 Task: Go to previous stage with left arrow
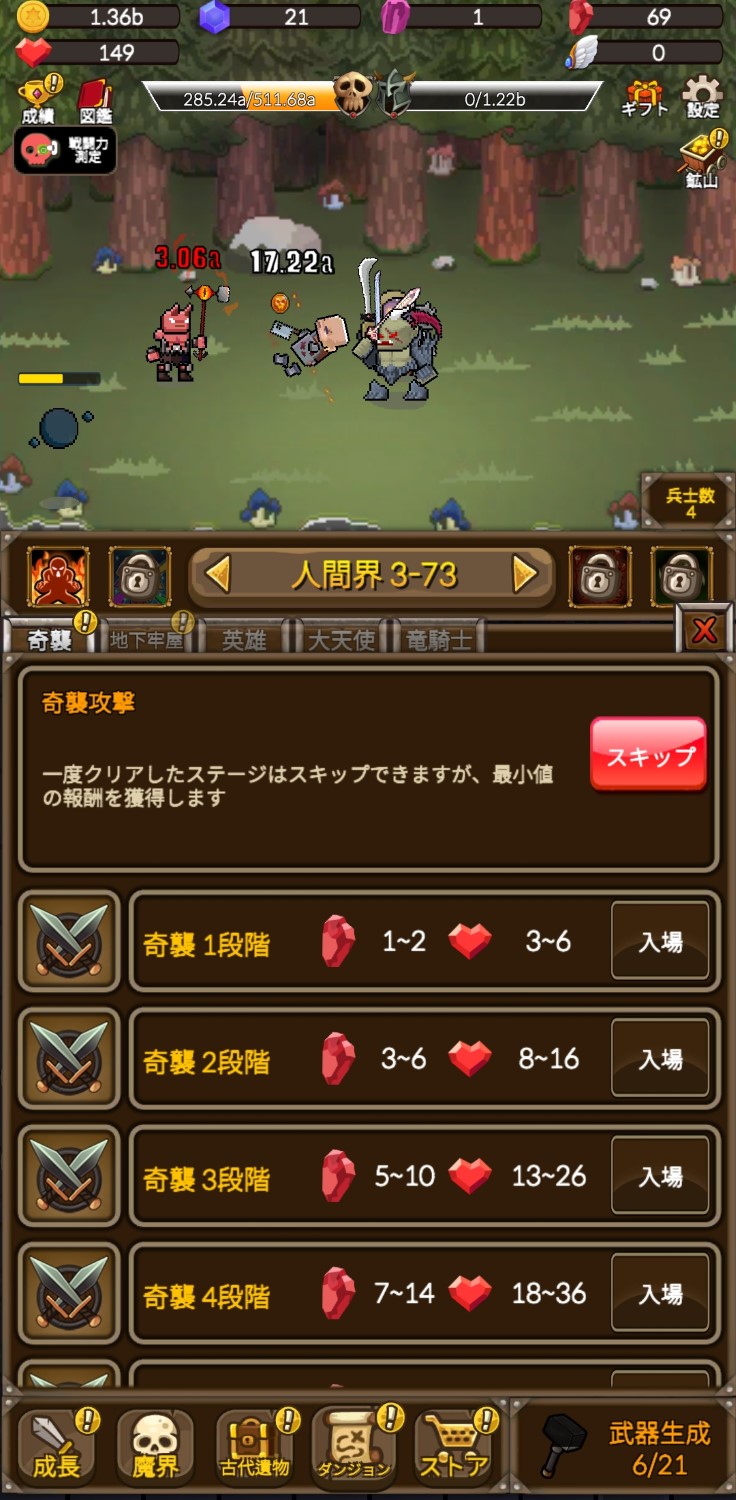click(x=217, y=574)
